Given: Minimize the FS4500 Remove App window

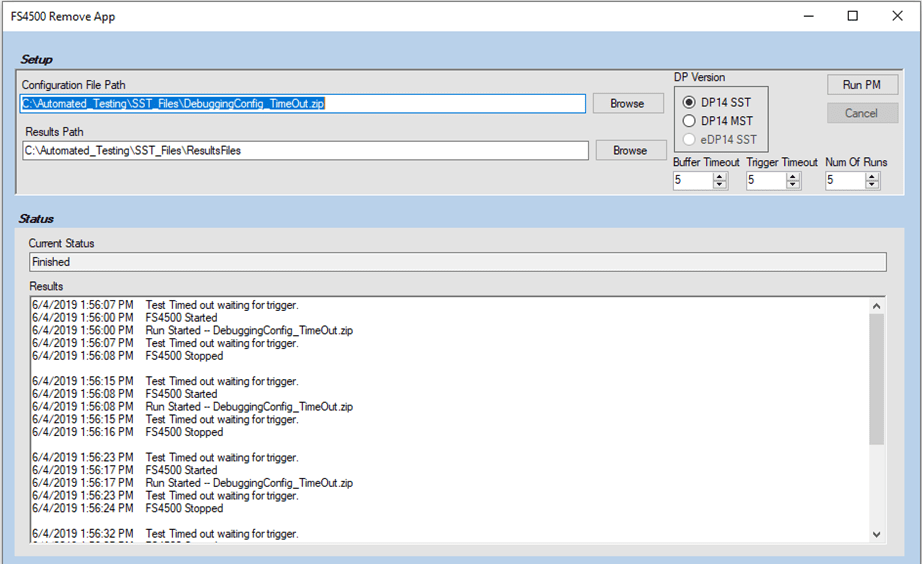Looking at the screenshot, I should [809, 16].
